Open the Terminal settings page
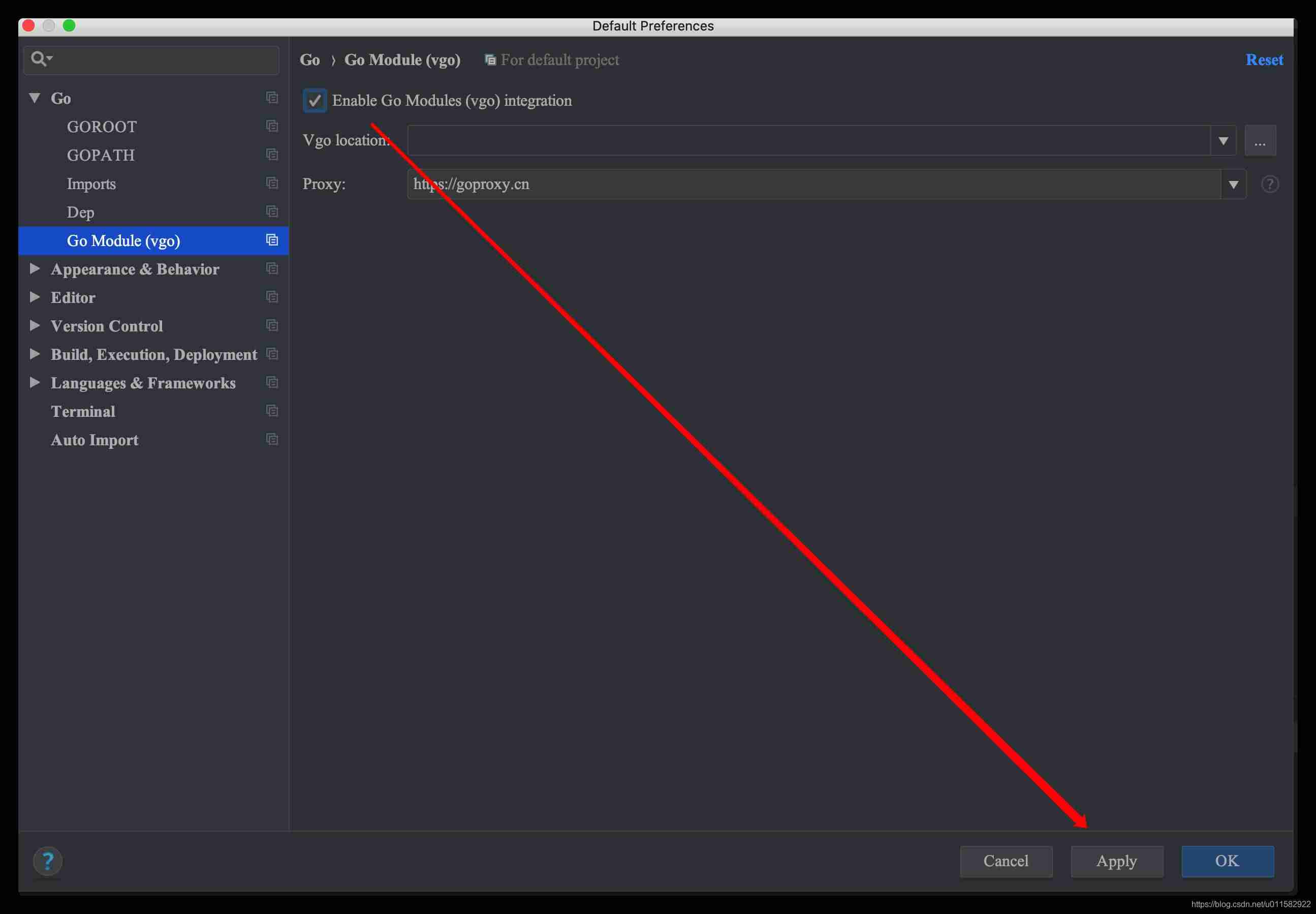1316x914 pixels. tap(83, 411)
